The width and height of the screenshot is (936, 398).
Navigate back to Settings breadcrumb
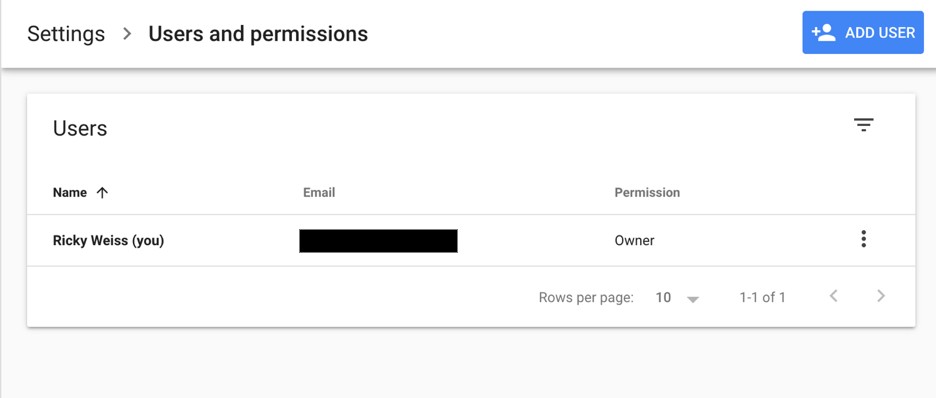click(x=66, y=34)
